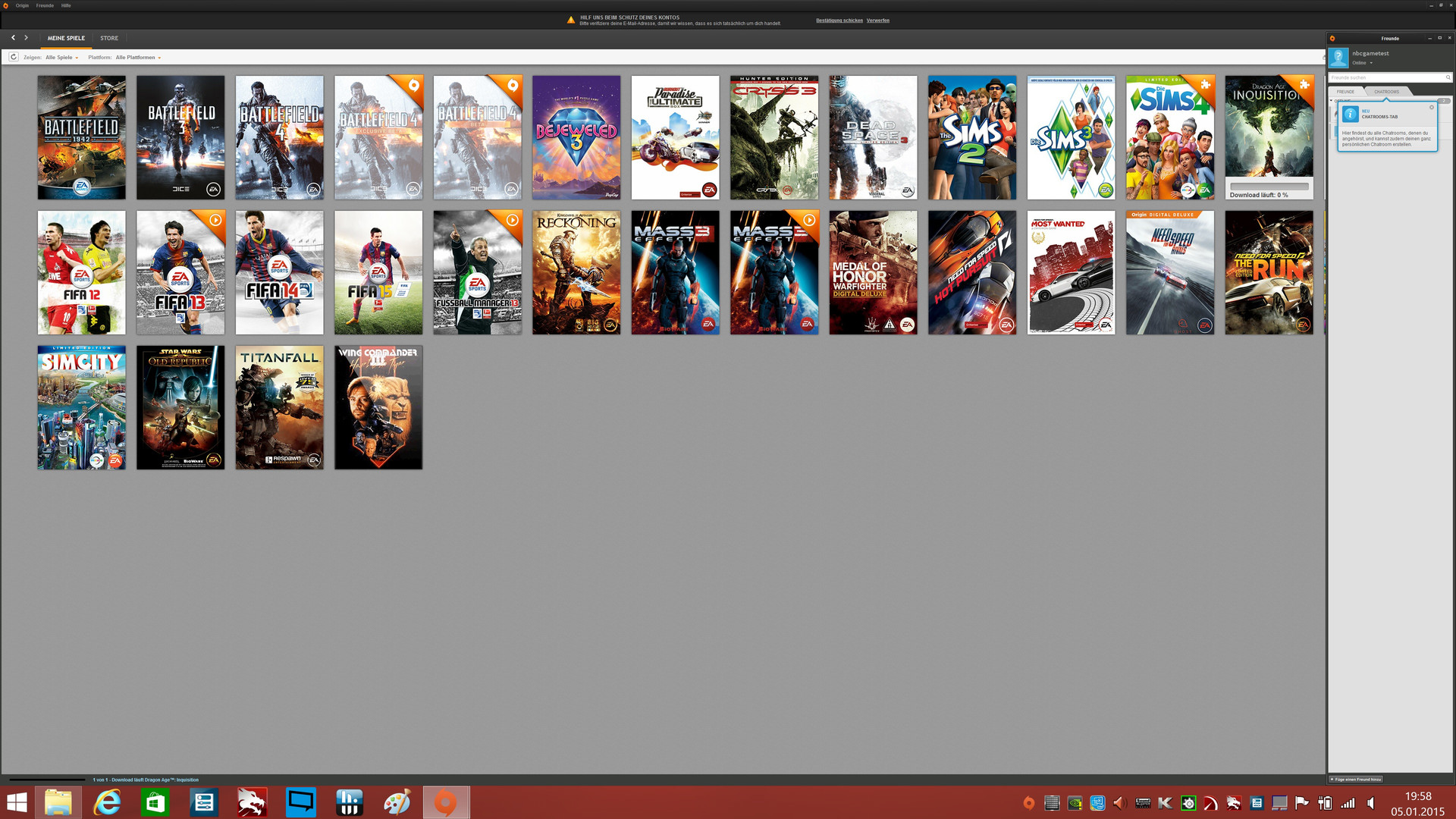Go forward with the right arrow
The height and width of the screenshot is (819, 1456).
click(x=26, y=37)
